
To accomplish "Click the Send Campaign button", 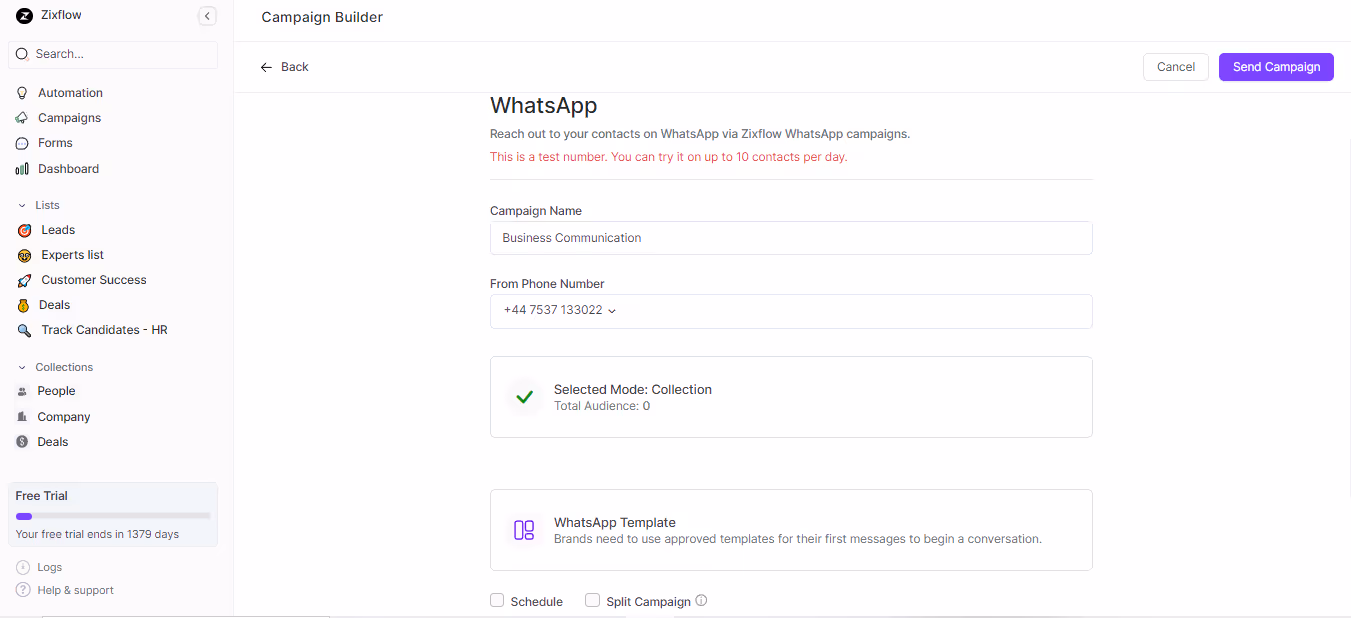I will pyautogui.click(x=1276, y=67).
